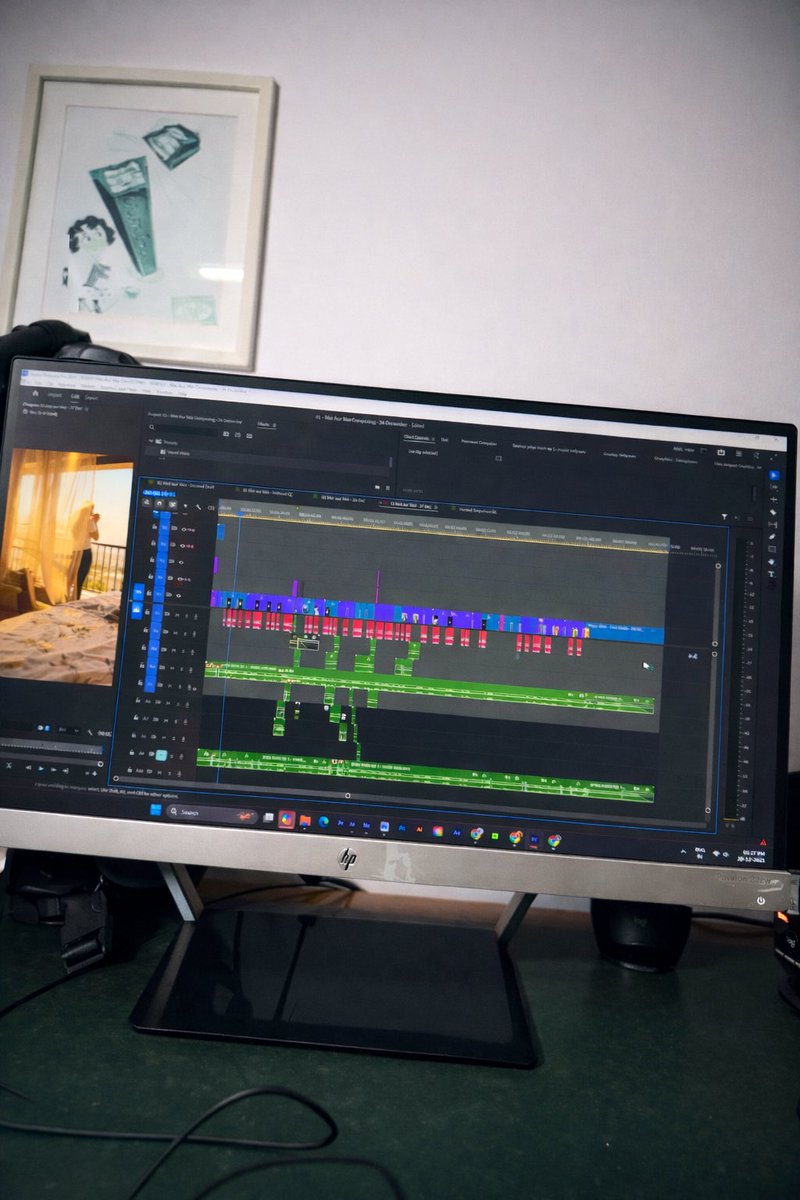Add a marker from the timeline header
The height and width of the screenshot is (1200, 800).
pyautogui.click(x=185, y=506)
